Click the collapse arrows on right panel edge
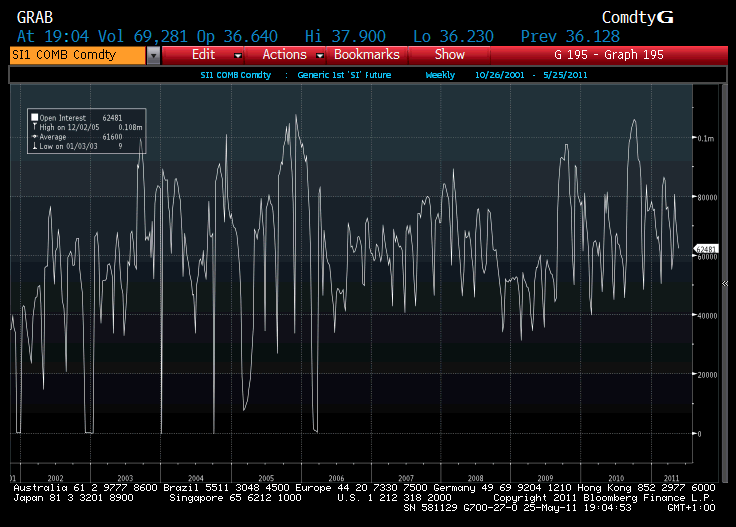 724,283
